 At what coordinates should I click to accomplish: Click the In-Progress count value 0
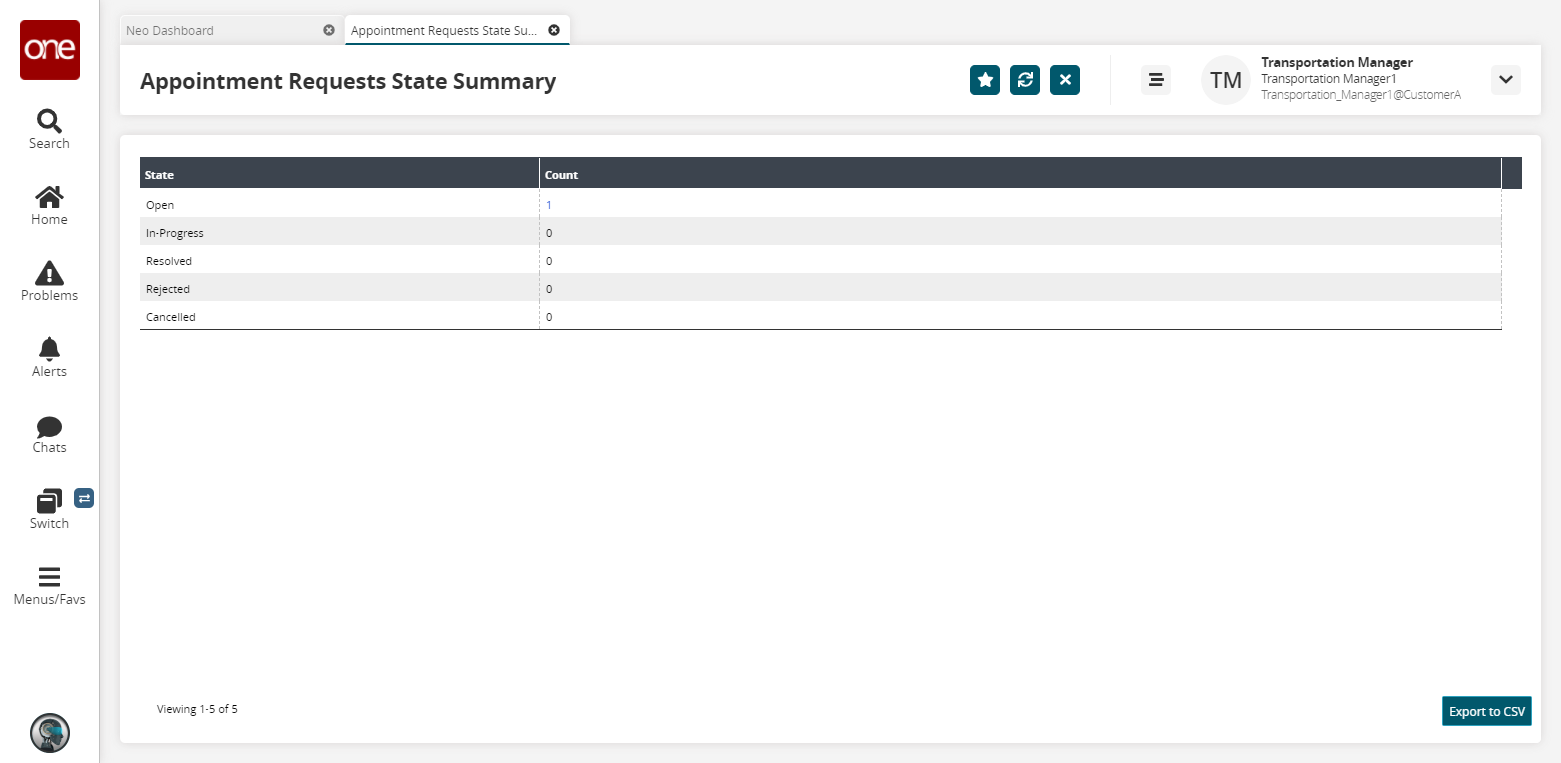click(x=549, y=233)
